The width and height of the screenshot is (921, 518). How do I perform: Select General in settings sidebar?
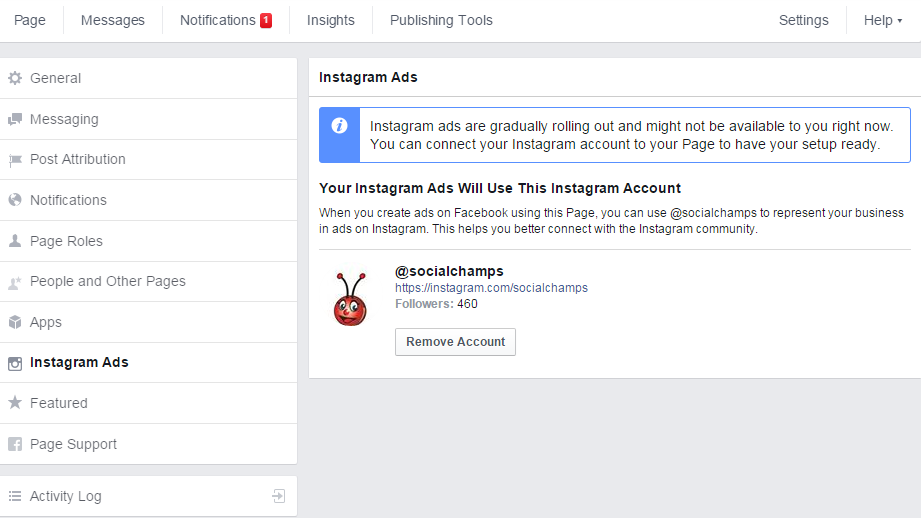click(x=149, y=78)
